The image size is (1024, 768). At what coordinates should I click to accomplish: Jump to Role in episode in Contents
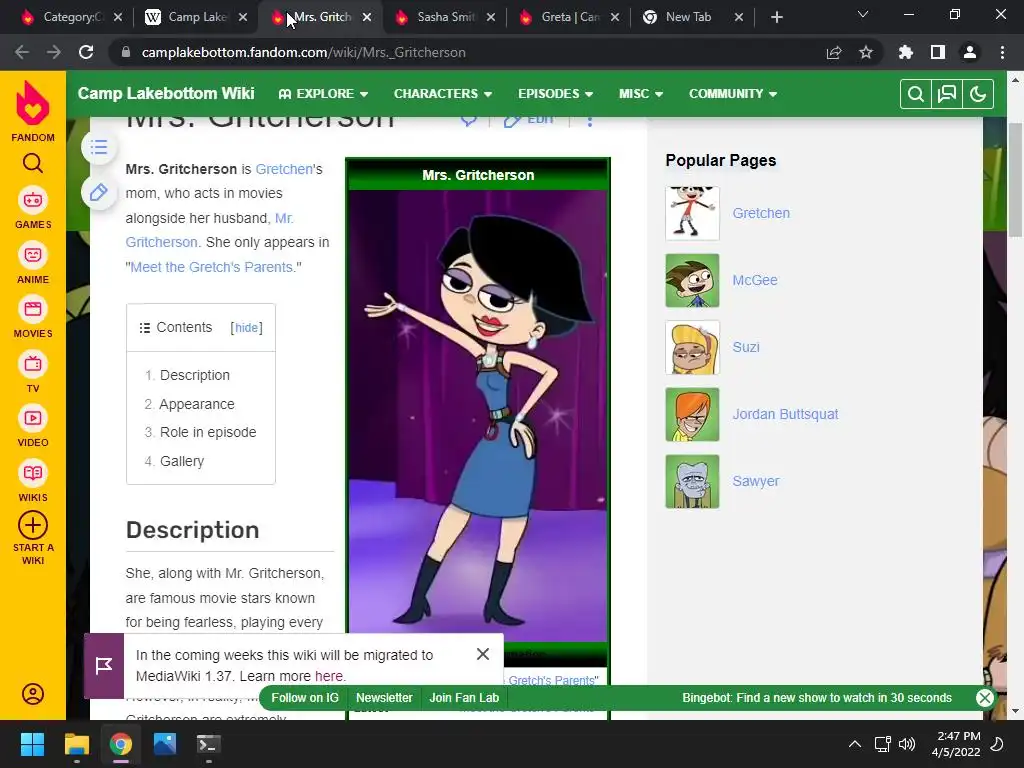(208, 432)
